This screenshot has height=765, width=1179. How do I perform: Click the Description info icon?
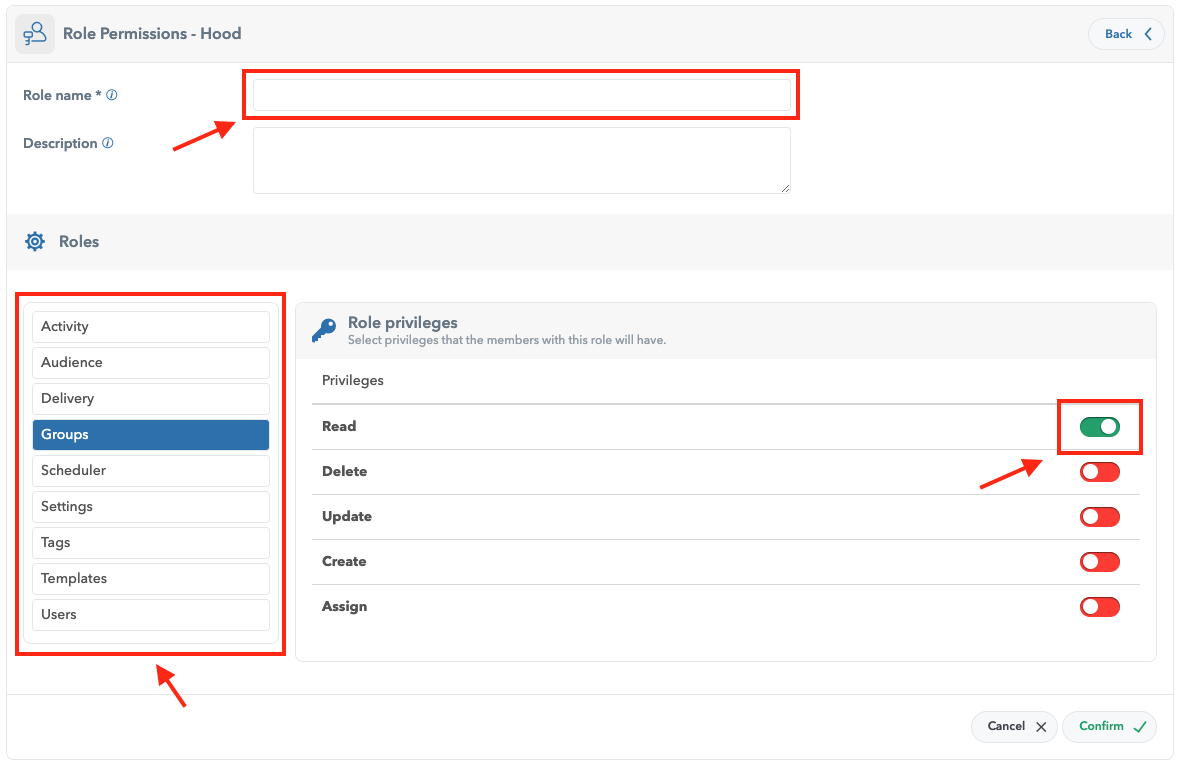[x=108, y=143]
